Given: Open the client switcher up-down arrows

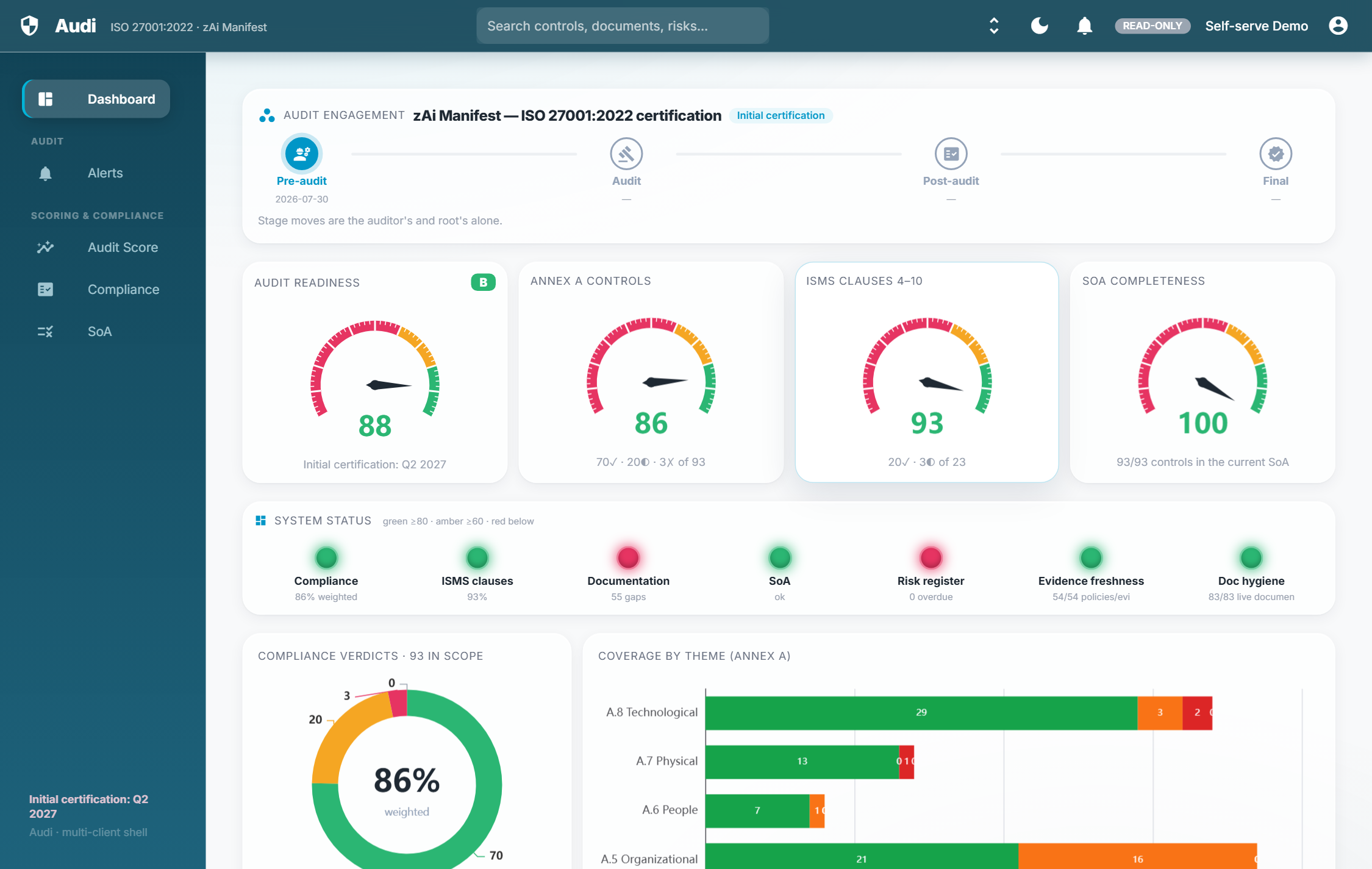Looking at the screenshot, I should pyautogui.click(x=994, y=26).
